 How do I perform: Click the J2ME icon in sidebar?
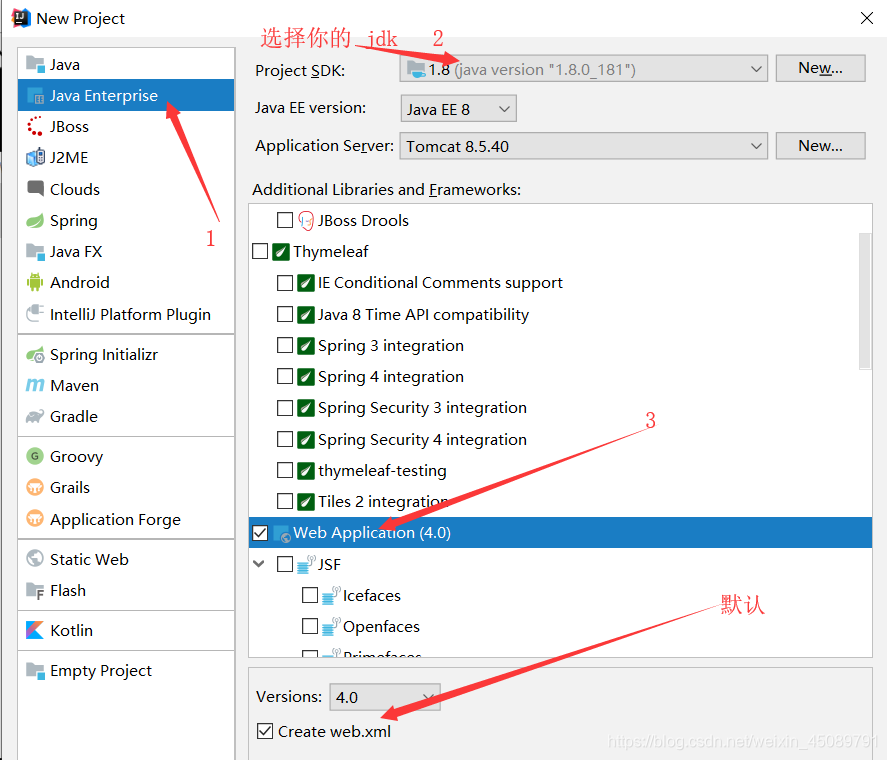[35, 157]
